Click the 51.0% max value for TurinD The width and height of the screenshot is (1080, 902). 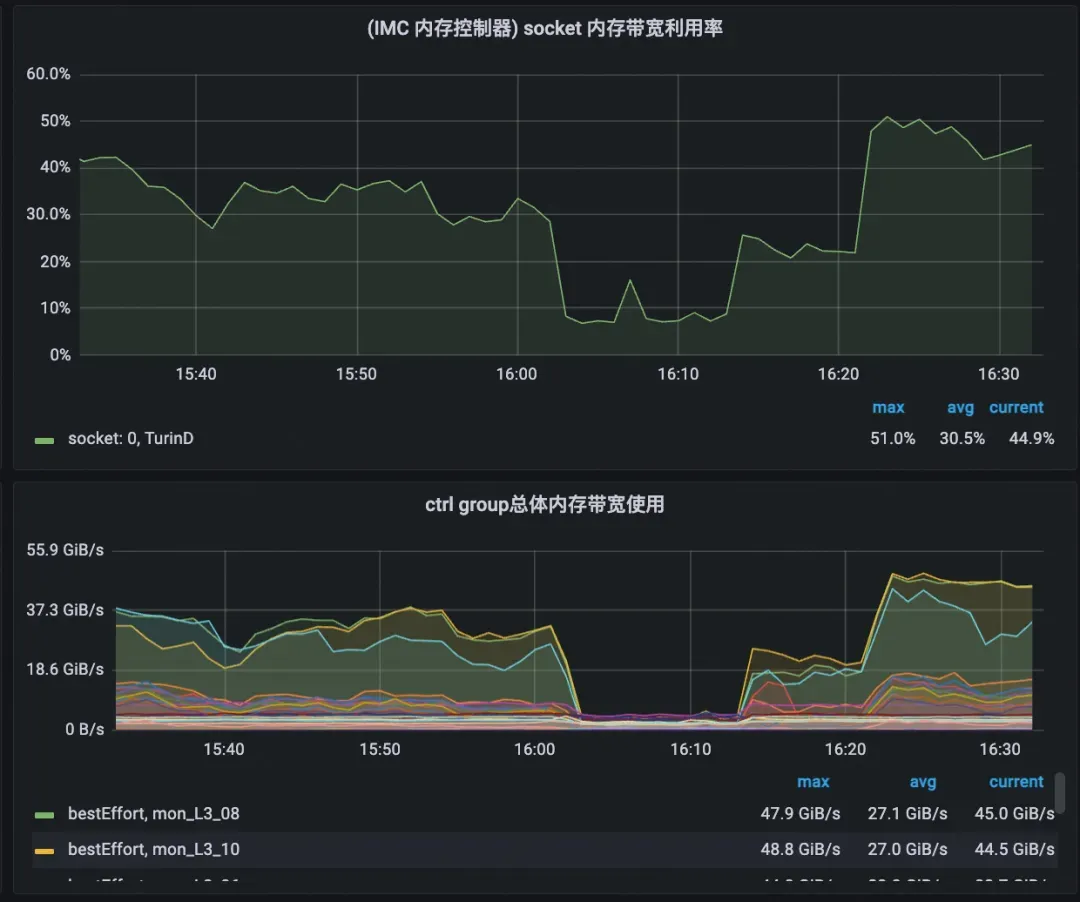(x=893, y=438)
